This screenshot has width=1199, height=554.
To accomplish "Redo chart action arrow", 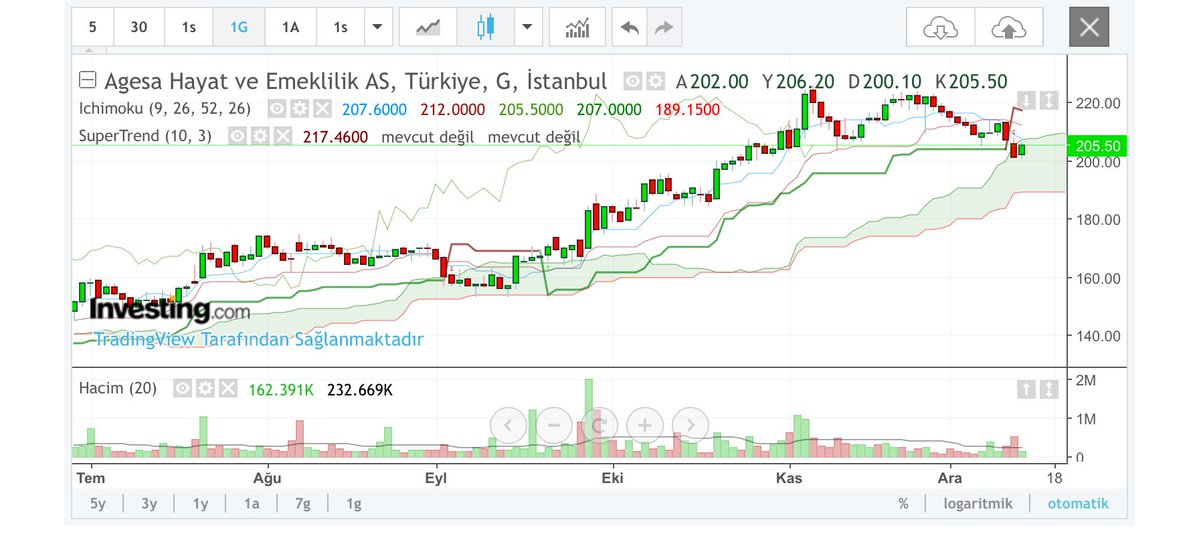I will click(x=664, y=28).
